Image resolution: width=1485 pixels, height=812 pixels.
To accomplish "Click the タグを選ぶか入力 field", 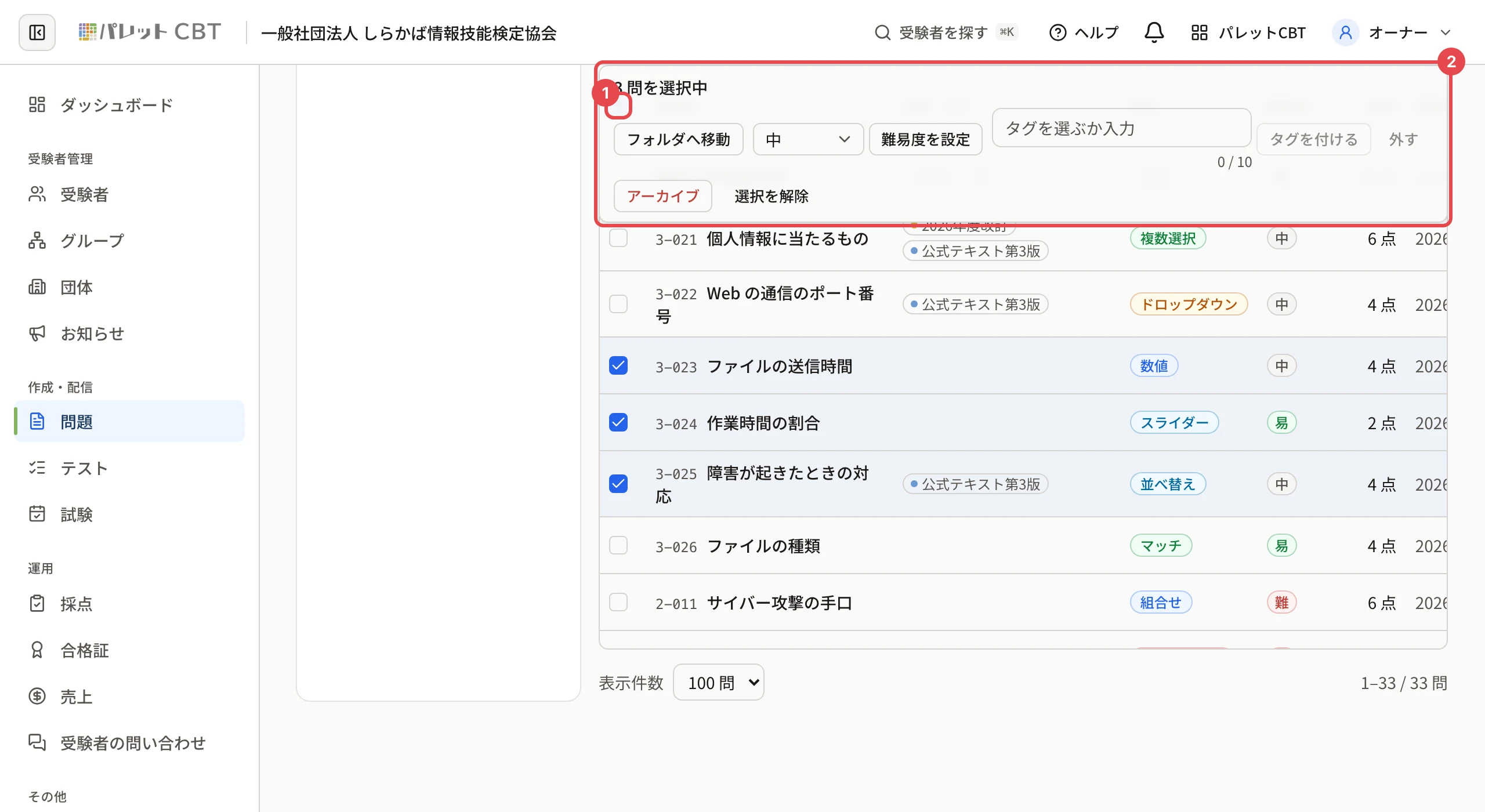I will [x=1121, y=128].
